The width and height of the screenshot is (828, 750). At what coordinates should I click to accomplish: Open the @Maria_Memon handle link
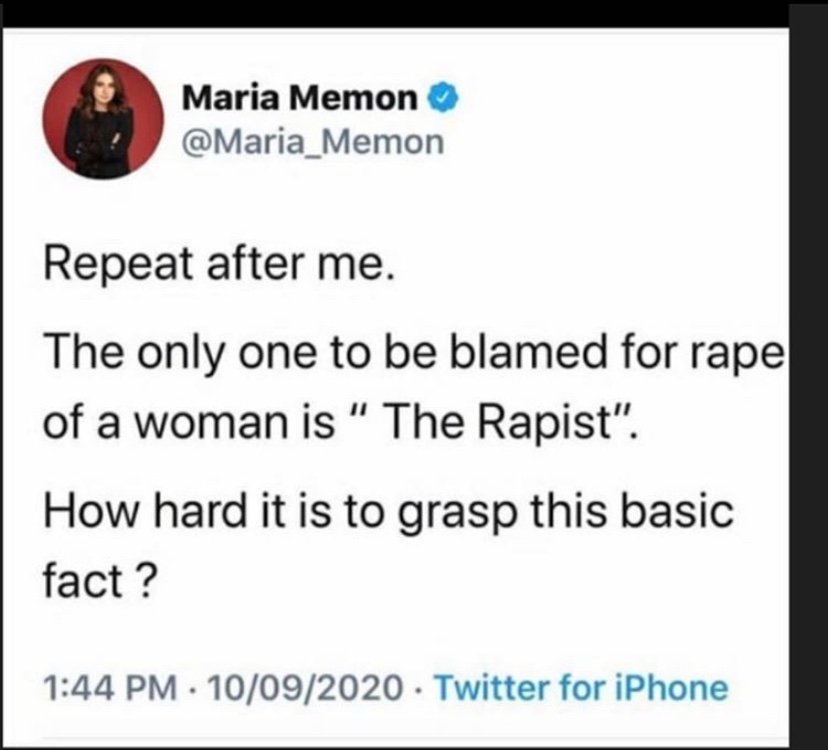pos(312,141)
